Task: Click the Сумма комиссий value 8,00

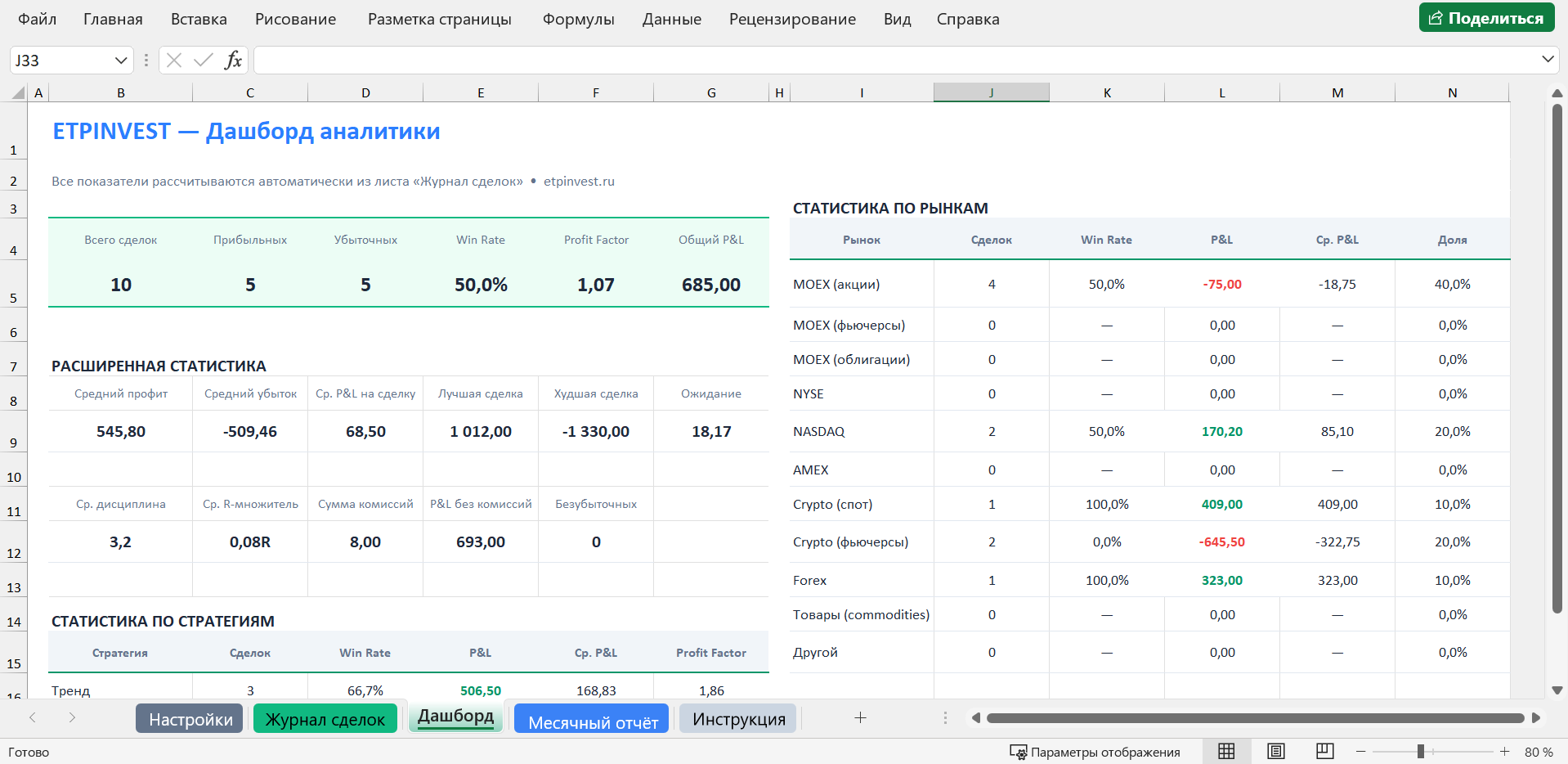Action: tap(365, 542)
